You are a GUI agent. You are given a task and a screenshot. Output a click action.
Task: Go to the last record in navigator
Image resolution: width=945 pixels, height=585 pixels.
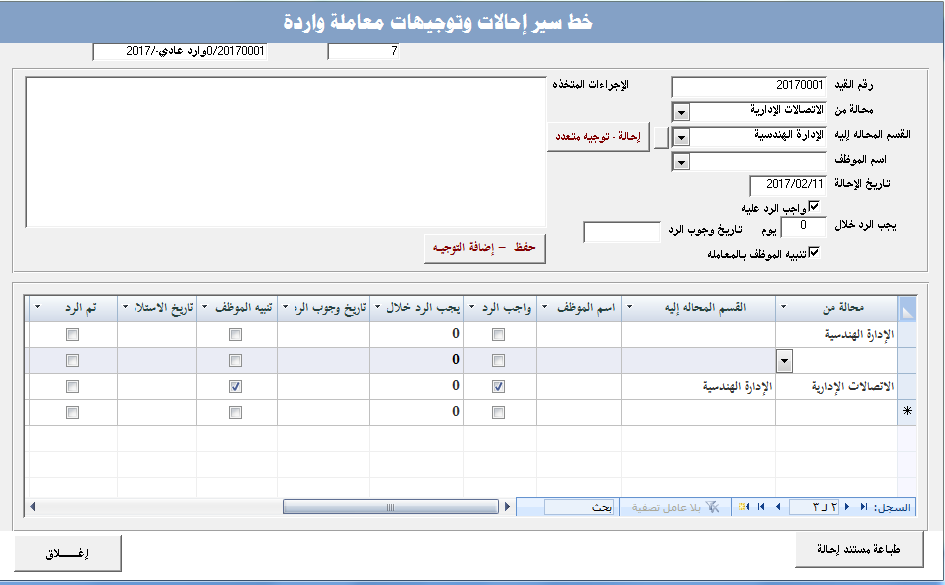[x=761, y=507]
